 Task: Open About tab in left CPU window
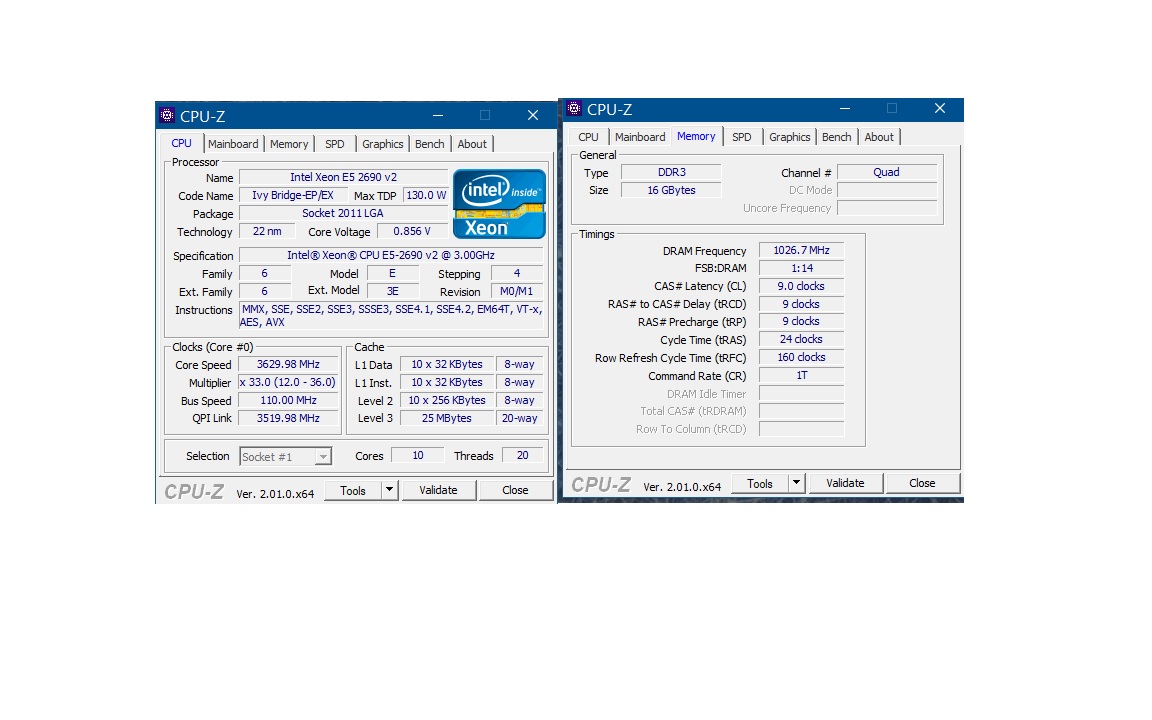click(472, 144)
